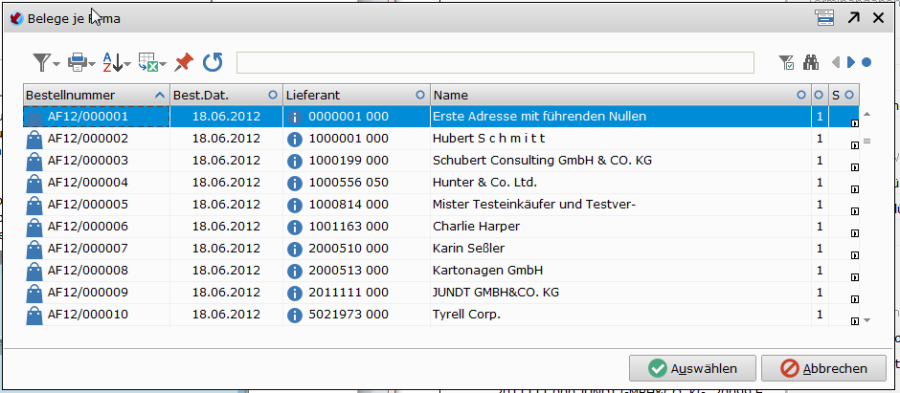
Task: Click the narrow circle-only column header
Action: [x=820, y=95]
